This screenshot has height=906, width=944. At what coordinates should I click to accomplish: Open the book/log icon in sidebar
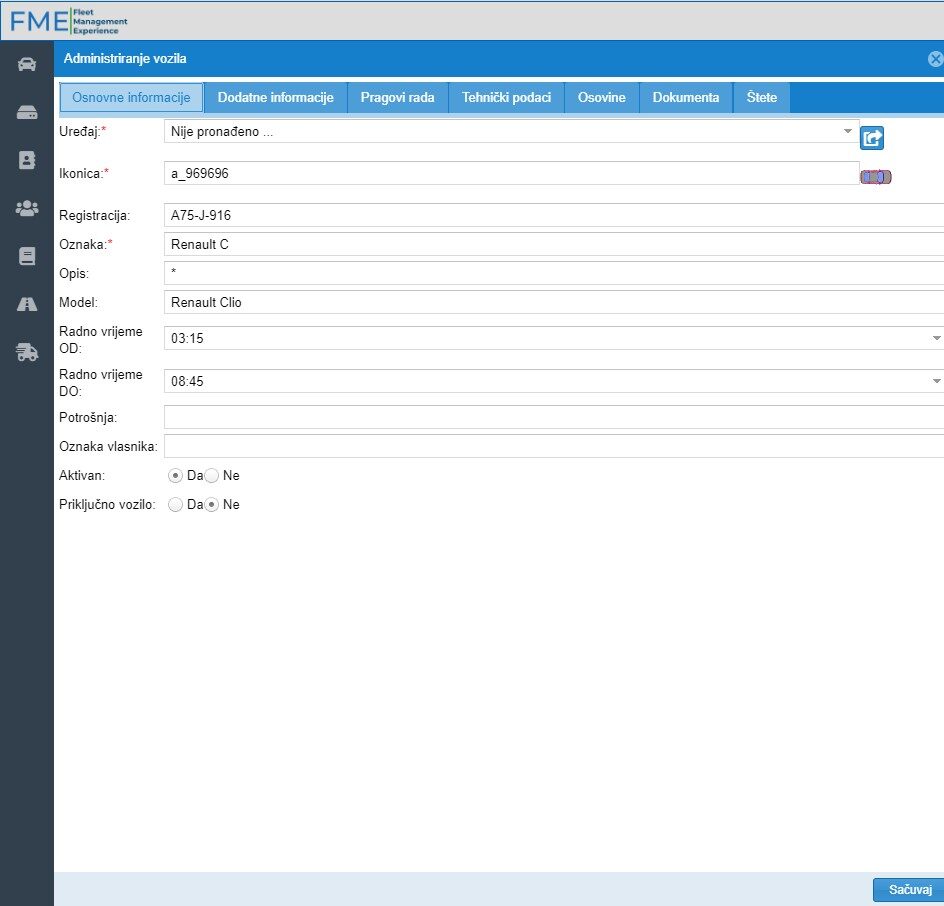[26, 256]
